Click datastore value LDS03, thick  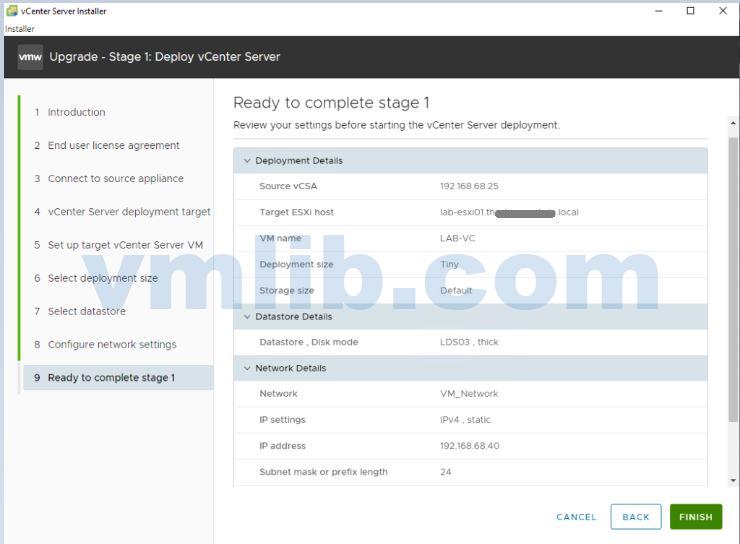point(469,342)
